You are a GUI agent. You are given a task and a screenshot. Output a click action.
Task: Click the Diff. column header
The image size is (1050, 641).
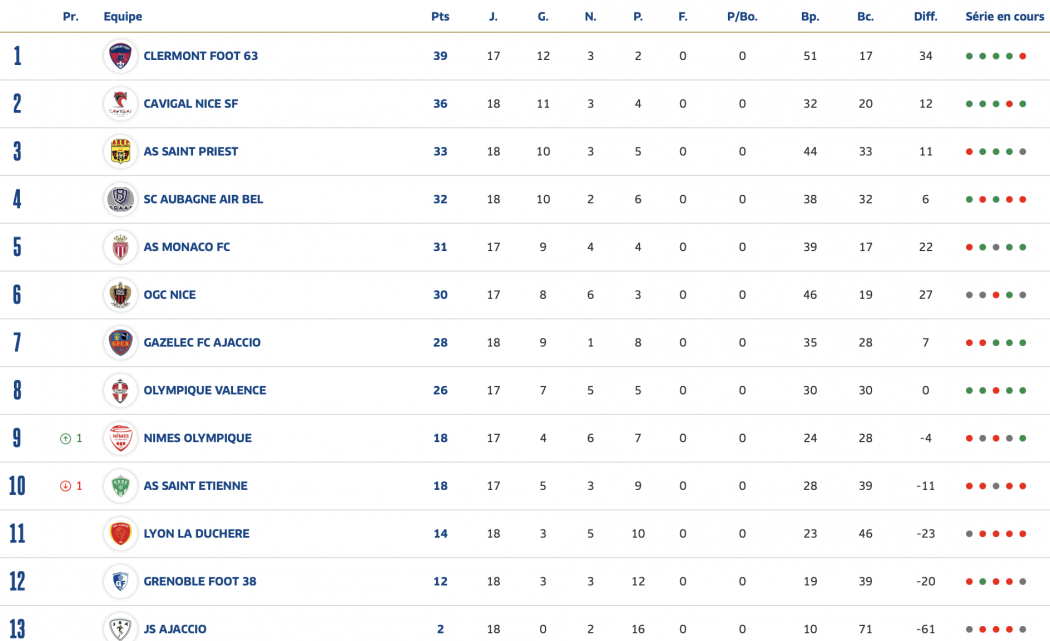pyautogui.click(x=925, y=17)
